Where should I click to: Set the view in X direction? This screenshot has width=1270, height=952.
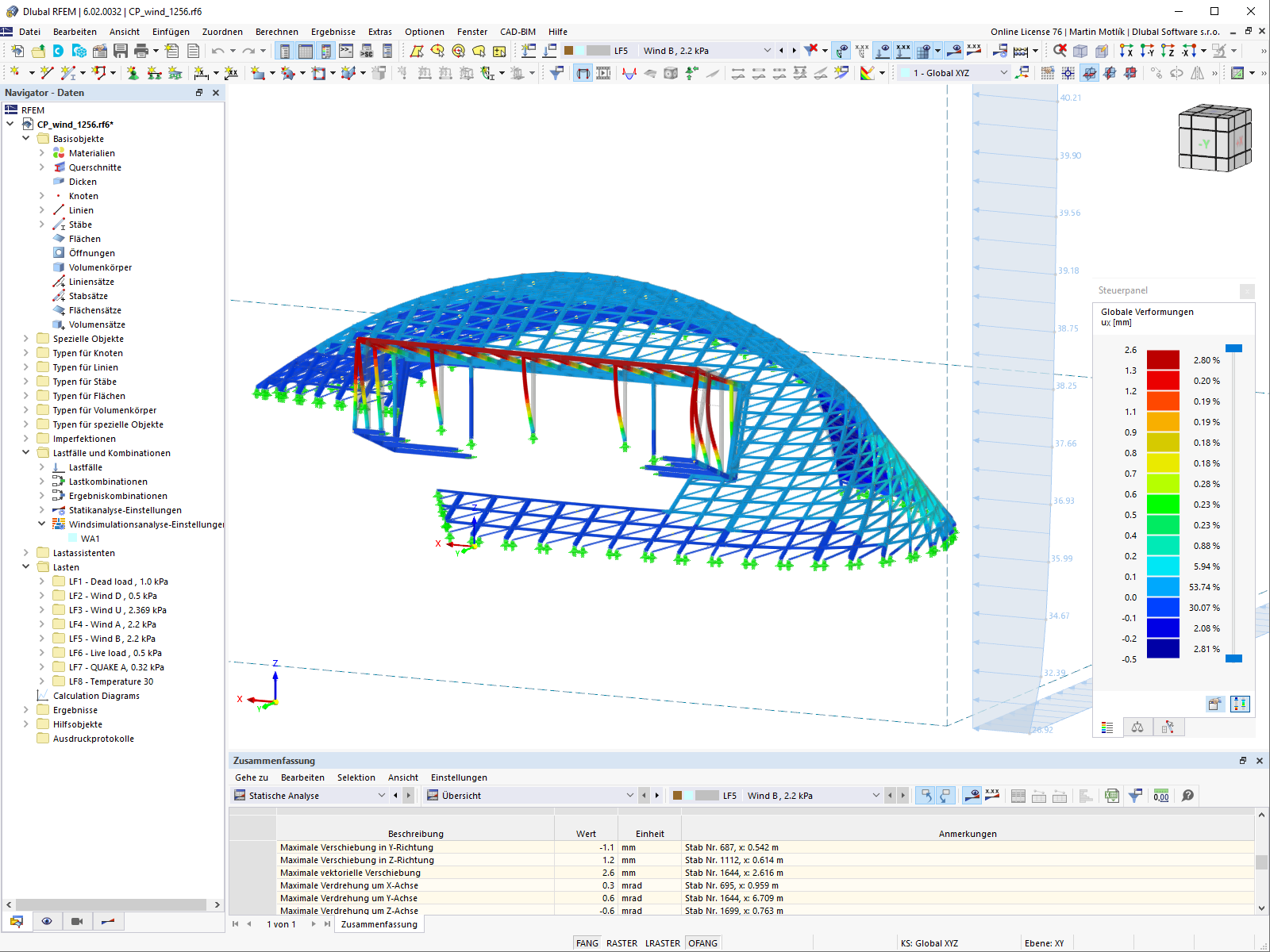click(x=1126, y=51)
